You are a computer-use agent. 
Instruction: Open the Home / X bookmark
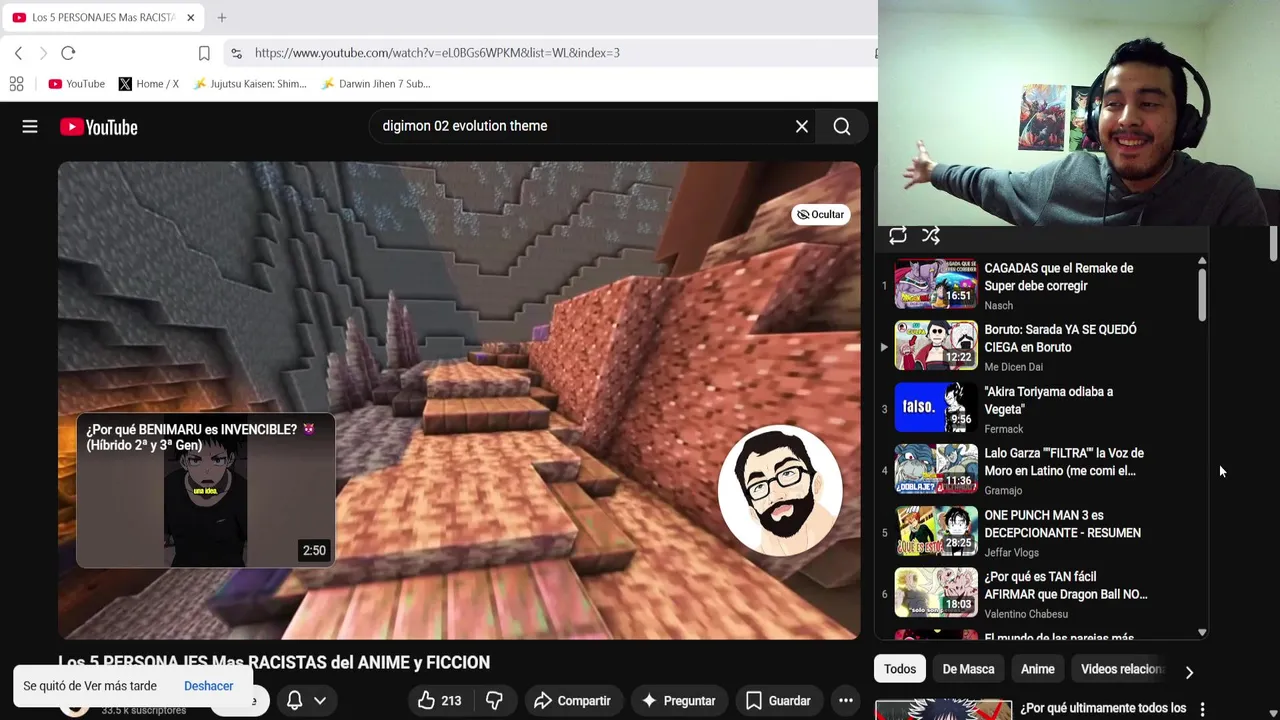coord(149,84)
